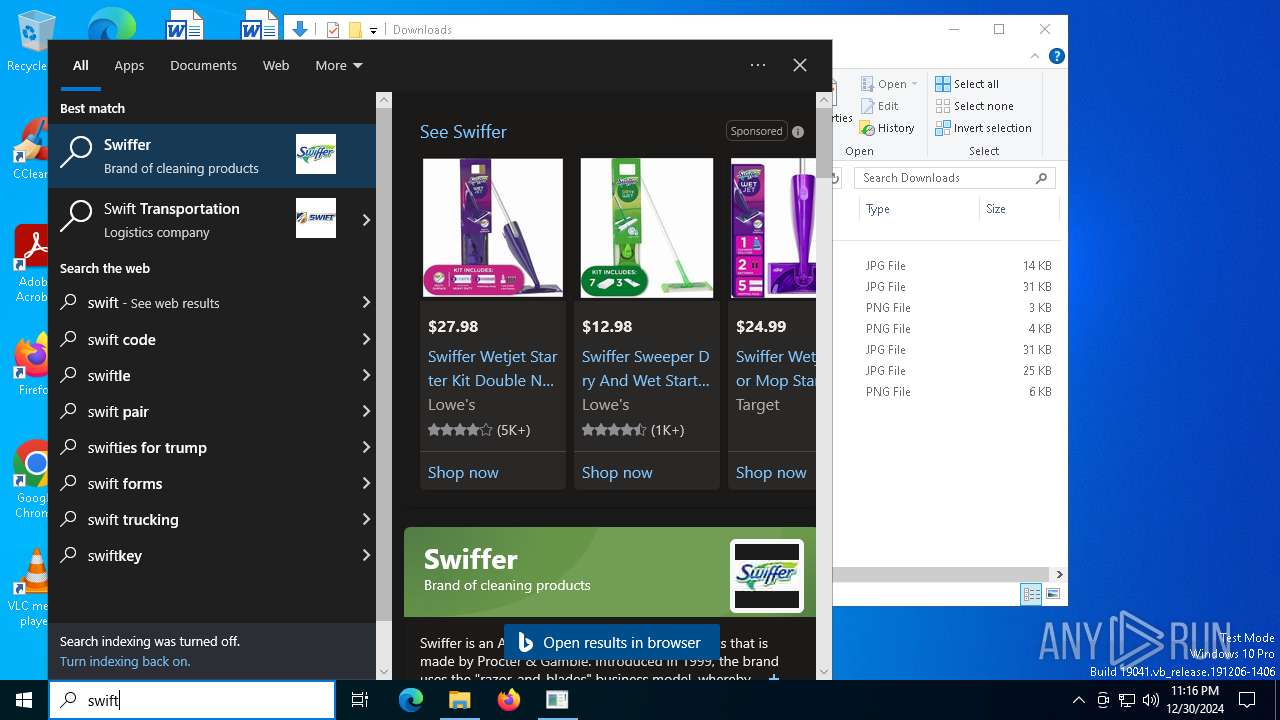Click the Explorer Help question mark icon
This screenshot has width=1280, height=720.
1057,57
